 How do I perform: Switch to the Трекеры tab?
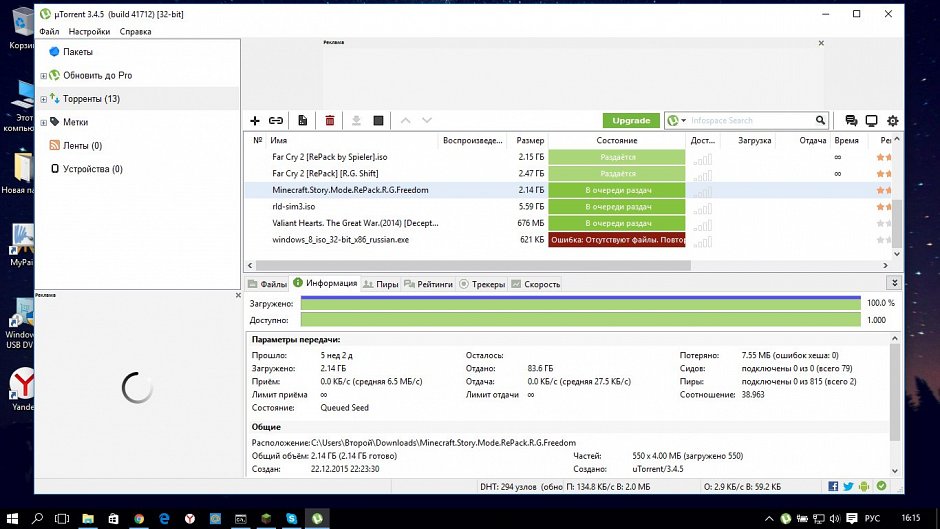pyautogui.click(x=482, y=284)
